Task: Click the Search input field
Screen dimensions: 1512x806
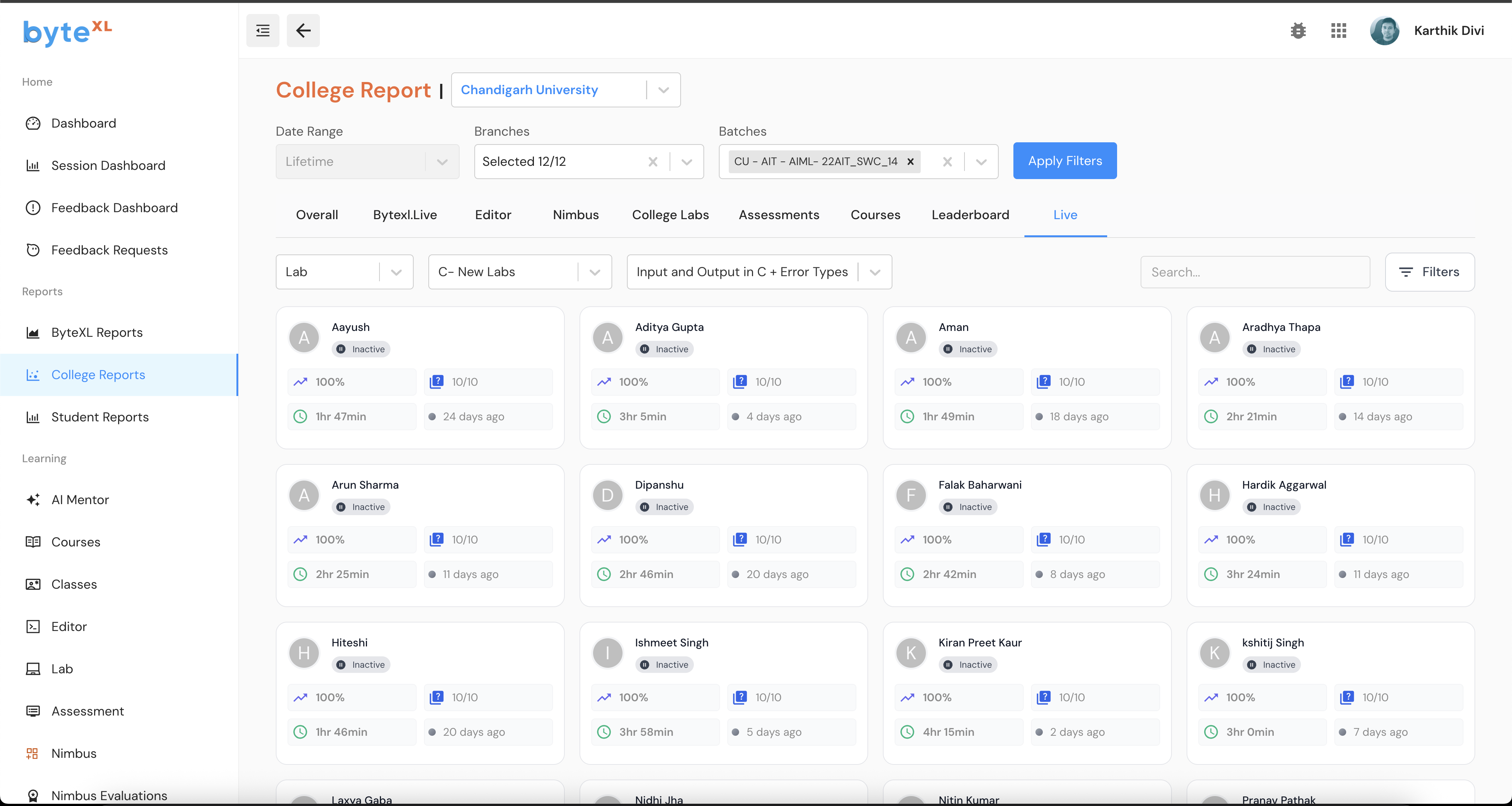Action: coord(1254,272)
